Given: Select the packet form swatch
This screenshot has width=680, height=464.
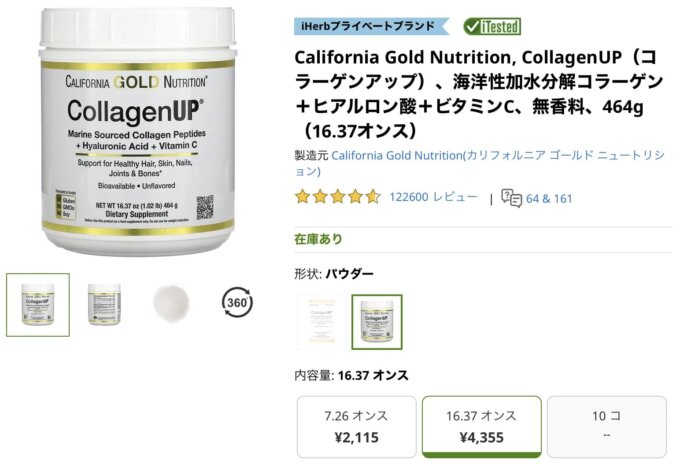Looking at the screenshot, I should tap(321, 322).
